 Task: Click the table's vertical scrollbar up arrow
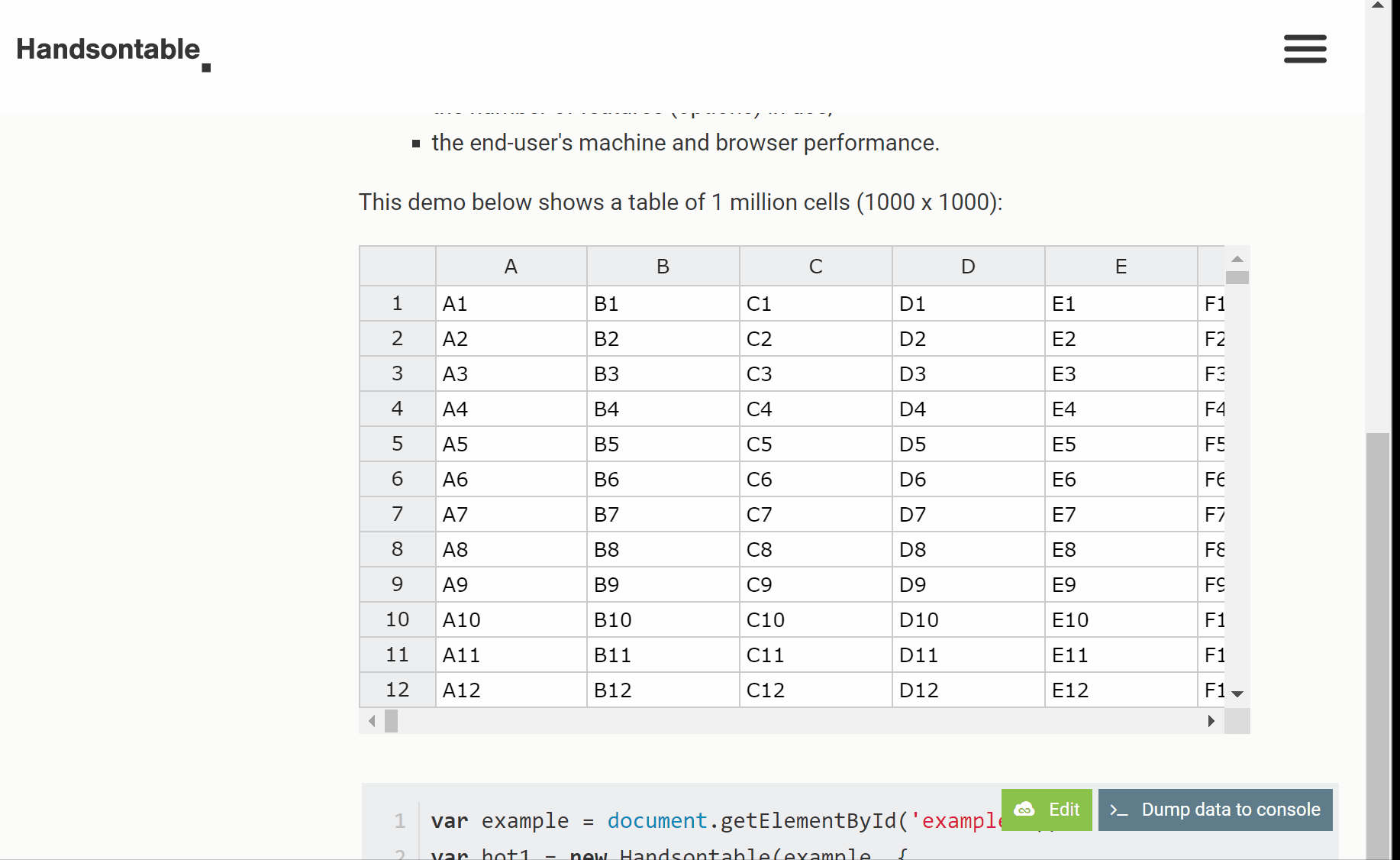[1237, 260]
